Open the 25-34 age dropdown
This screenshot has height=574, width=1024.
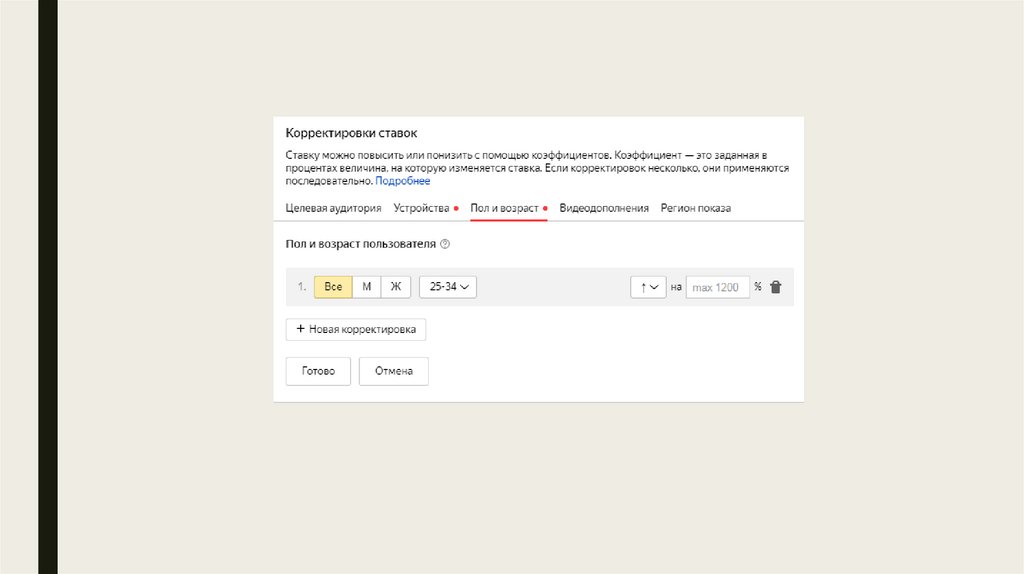(448, 287)
